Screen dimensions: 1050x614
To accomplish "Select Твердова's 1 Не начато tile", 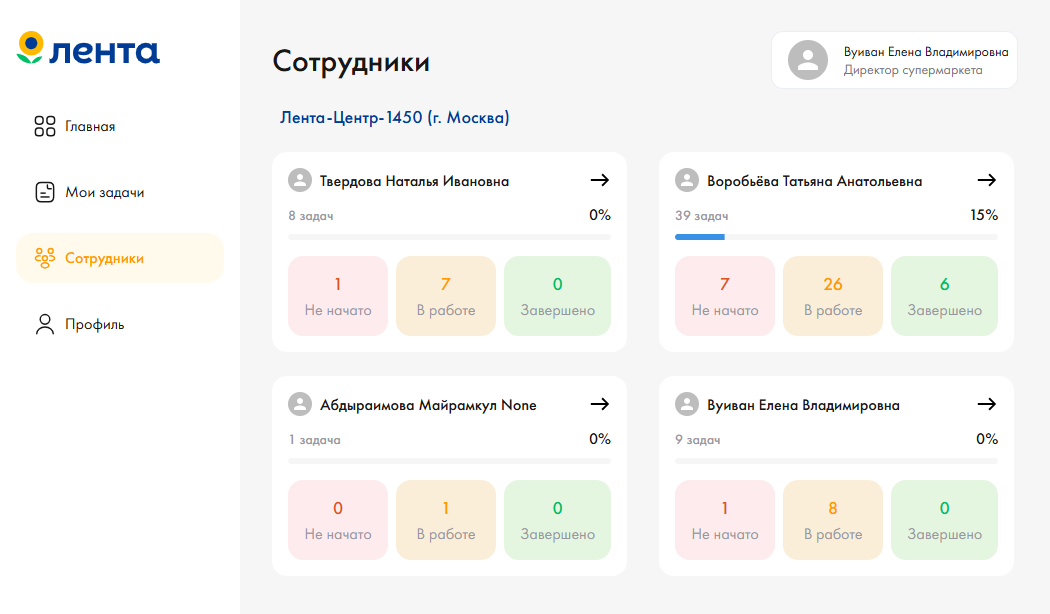I will 338,296.
